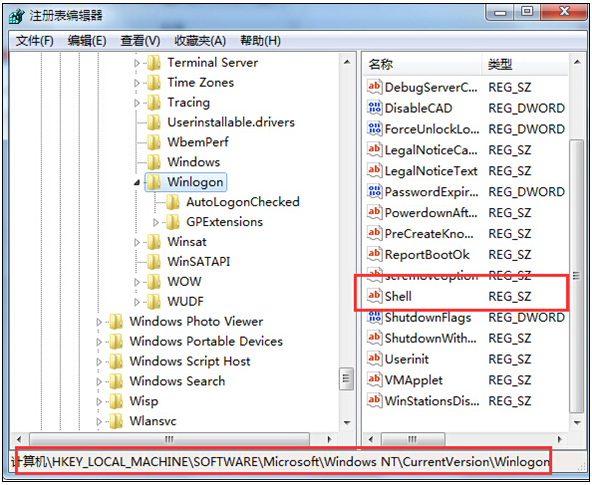
Task: Expand the GPExtensions subkey
Action: click(x=156, y=222)
